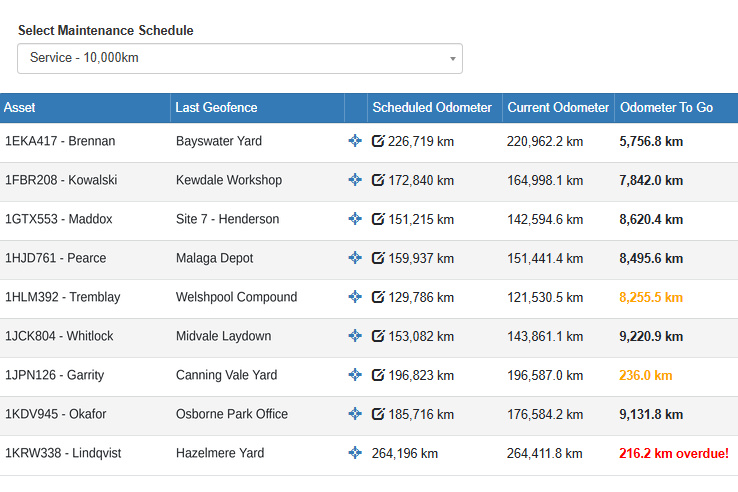Click the locate icon for 1EKA417 - Brennan

tap(355, 141)
